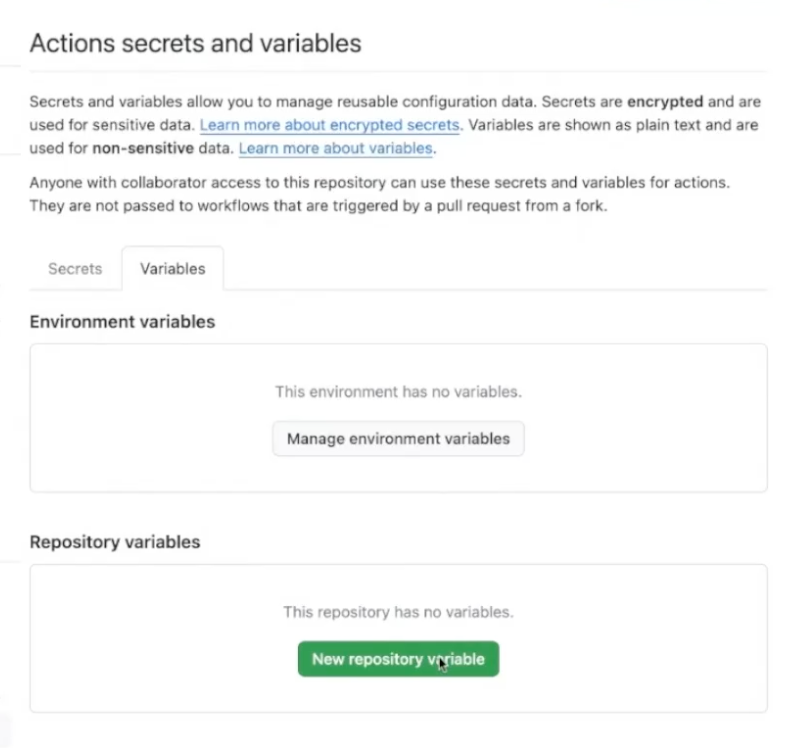790x748 pixels.
Task: Click 'This environment has no variables' text
Action: [398, 392]
